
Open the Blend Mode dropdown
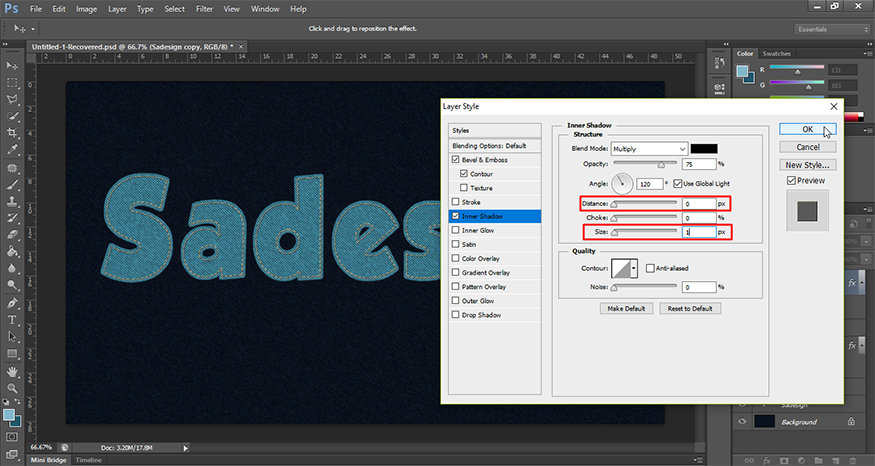coord(649,149)
